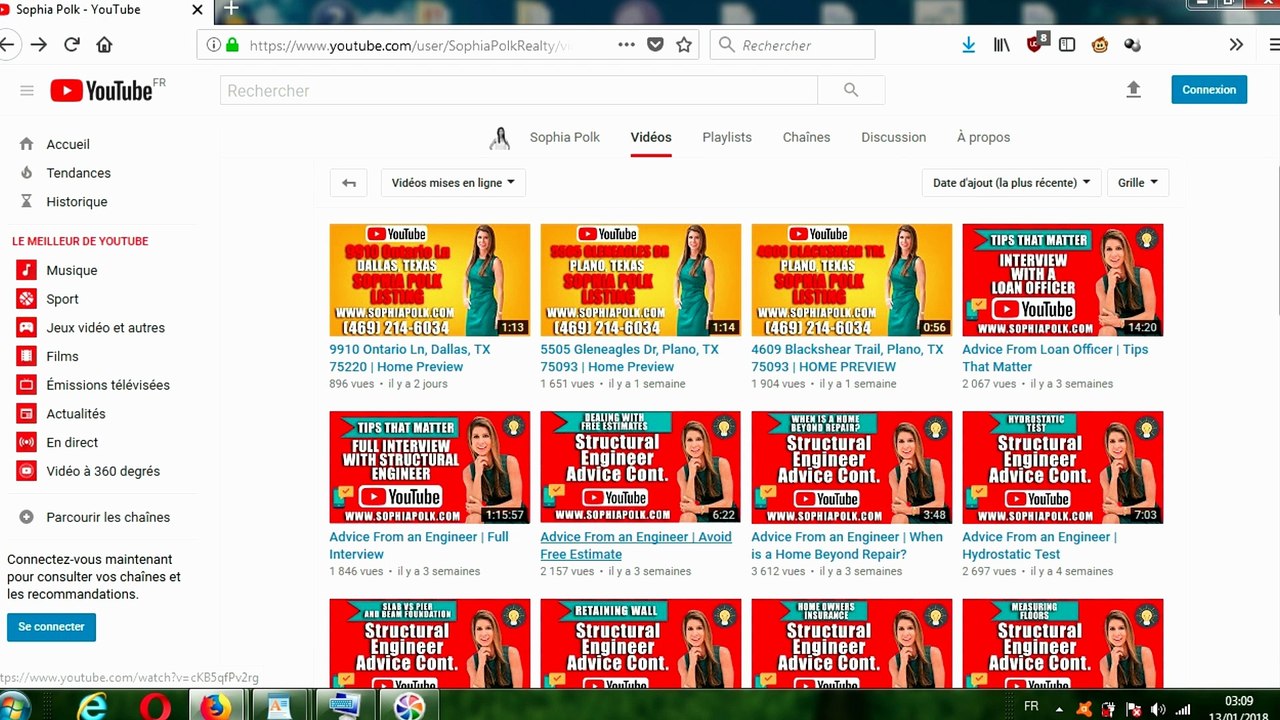1280x720 pixels.
Task: Click the YouTube upload video icon
Action: point(1133,89)
